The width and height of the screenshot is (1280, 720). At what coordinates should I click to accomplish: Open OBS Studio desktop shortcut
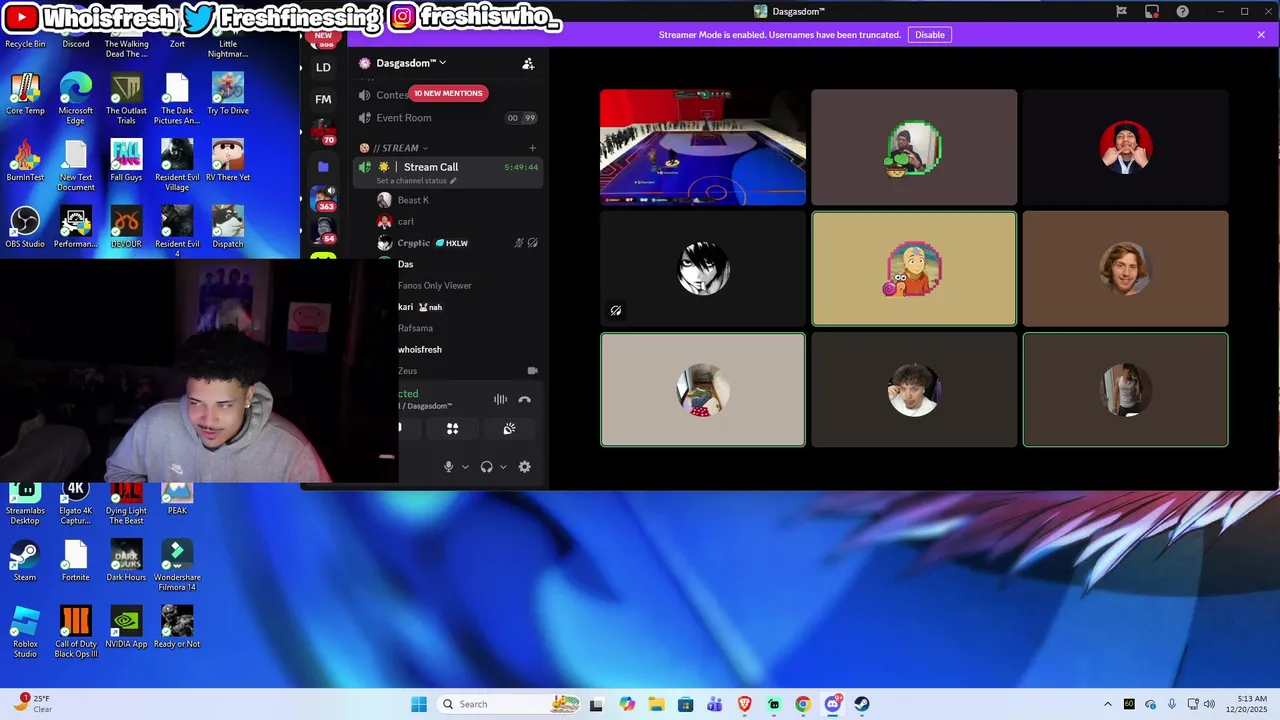point(25,227)
